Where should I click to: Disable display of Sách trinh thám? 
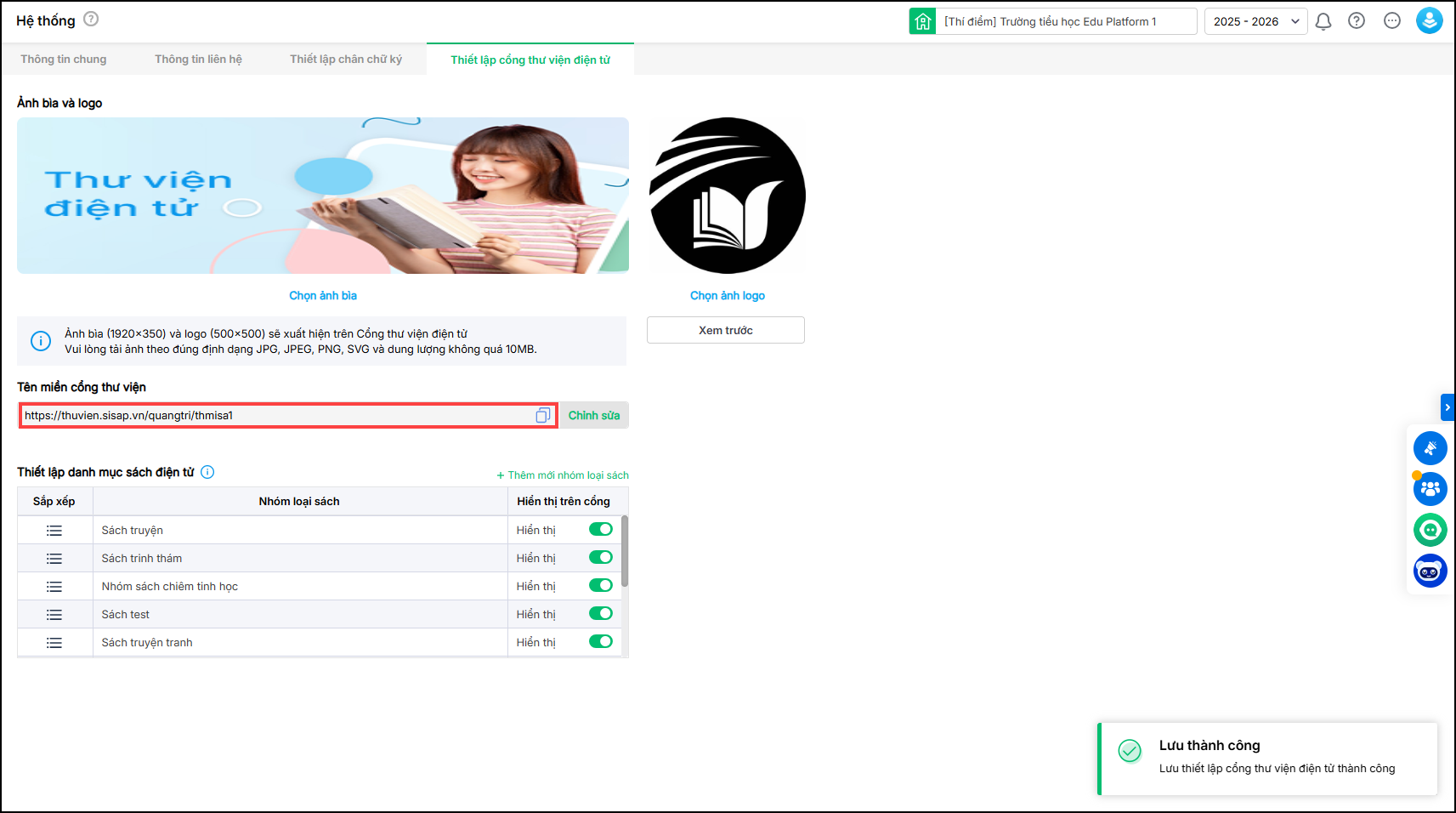pyautogui.click(x=600, y=557)
